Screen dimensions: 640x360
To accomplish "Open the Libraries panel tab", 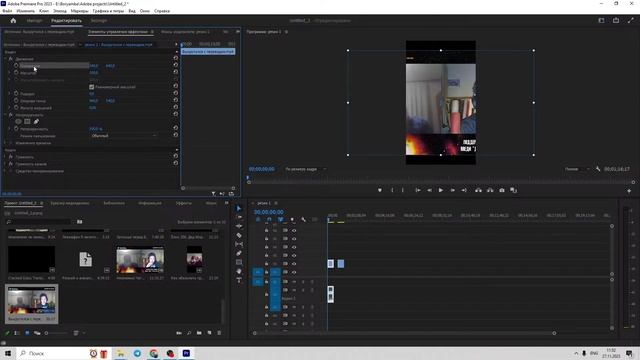I will [x=114, y=203].
